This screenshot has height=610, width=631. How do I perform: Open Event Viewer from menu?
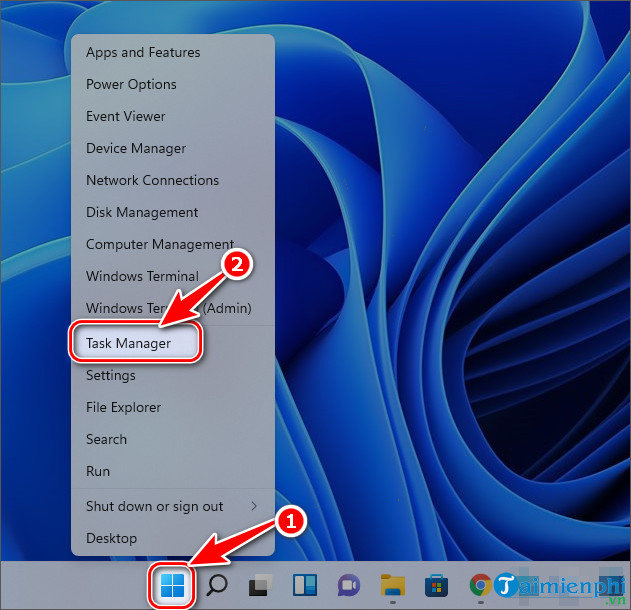tap(173, 116)
